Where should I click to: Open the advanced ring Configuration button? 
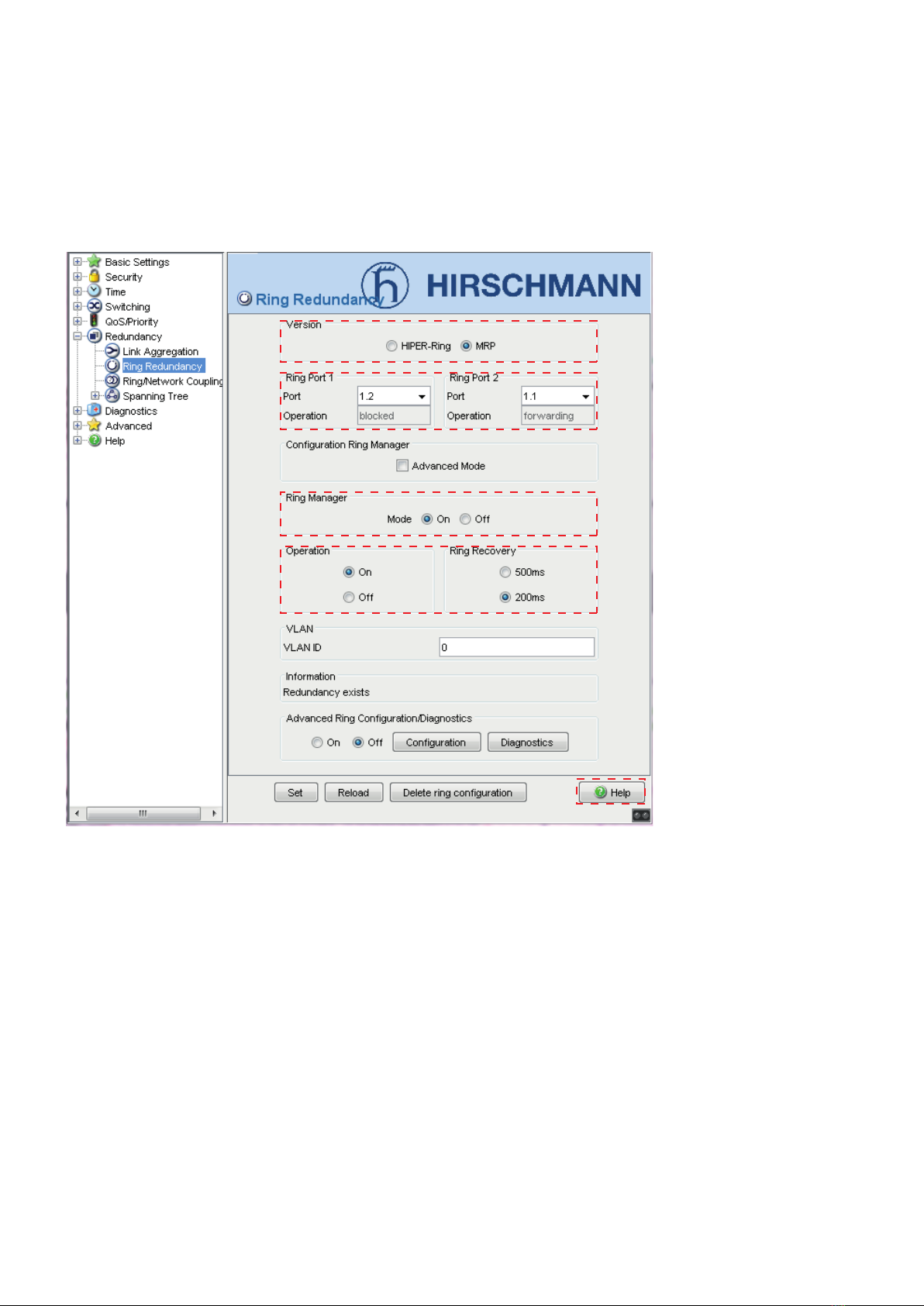(436, 743)
